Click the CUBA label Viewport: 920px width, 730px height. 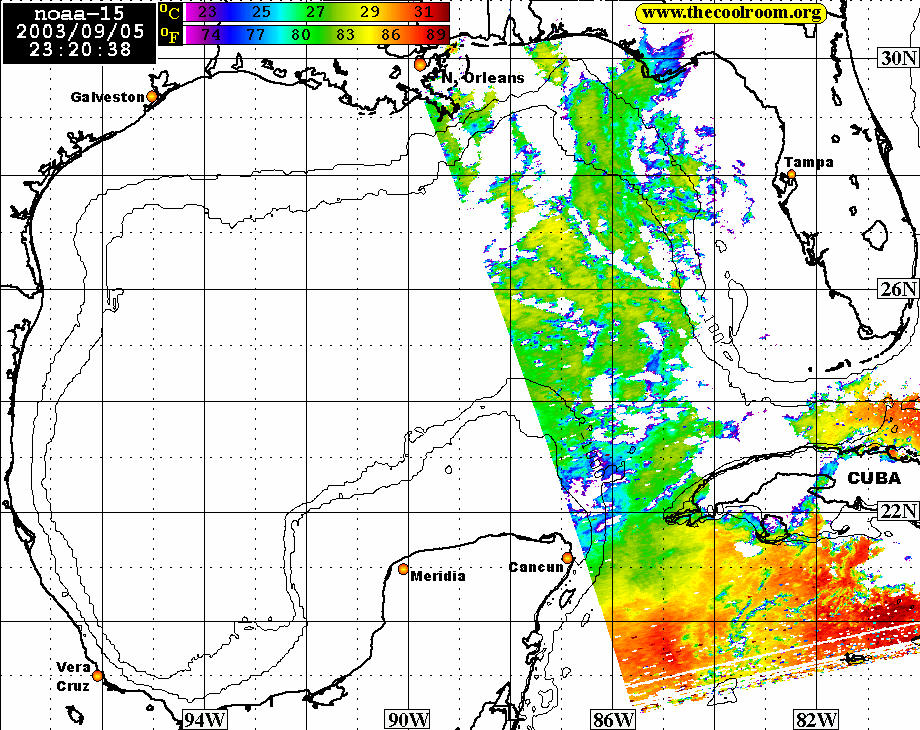(874, 478)
